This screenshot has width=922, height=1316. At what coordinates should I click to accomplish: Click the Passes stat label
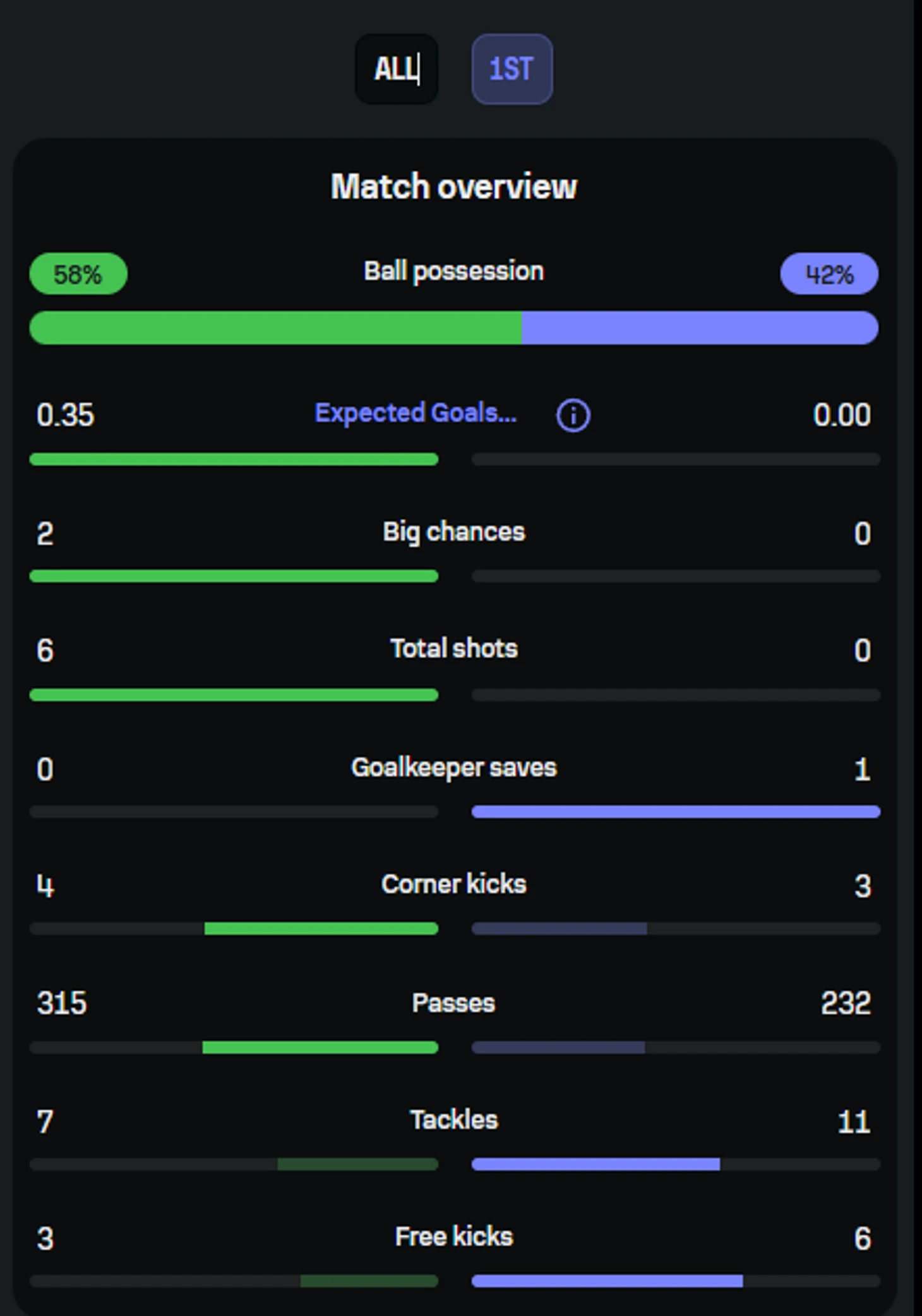coord(453,1003)
